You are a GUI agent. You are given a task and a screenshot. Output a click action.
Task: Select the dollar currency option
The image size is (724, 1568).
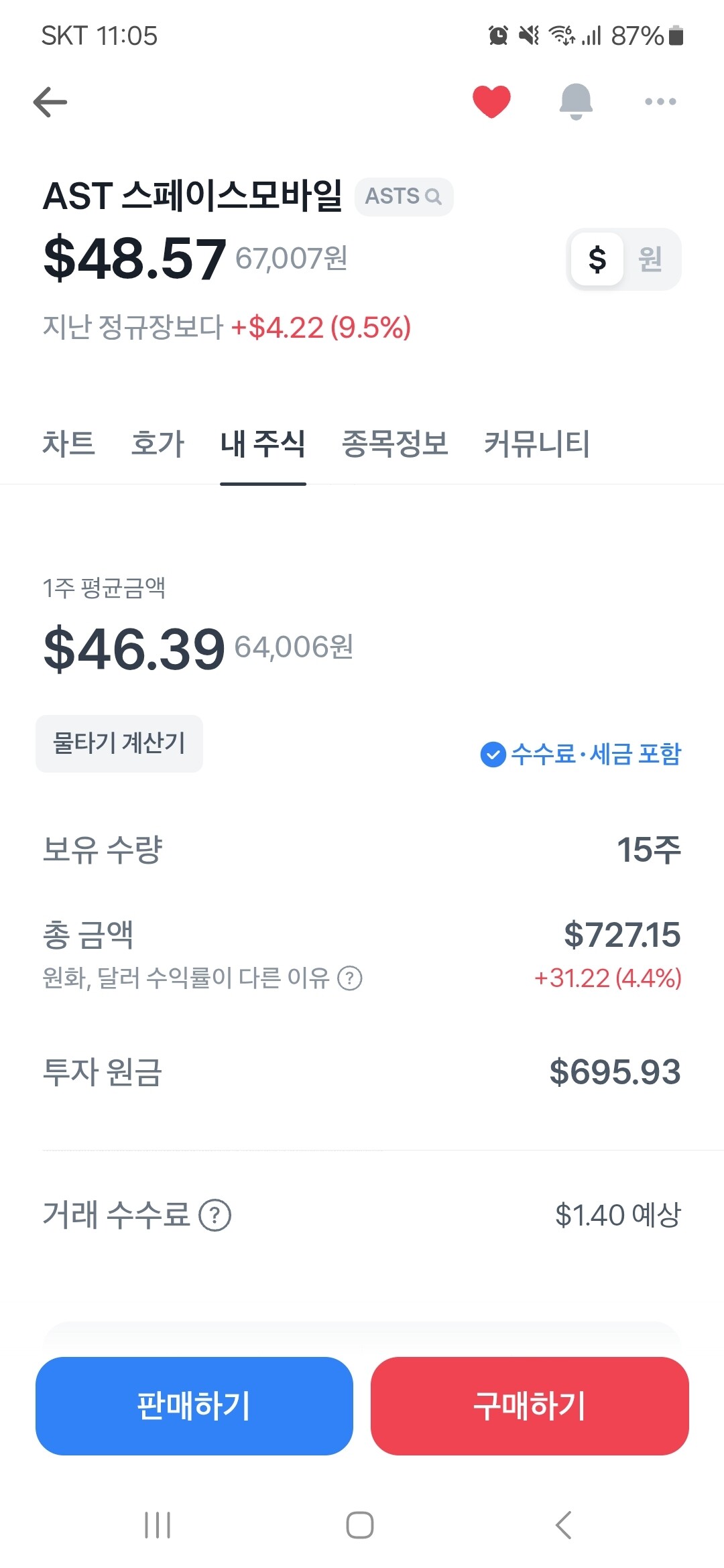coord(597,259)
